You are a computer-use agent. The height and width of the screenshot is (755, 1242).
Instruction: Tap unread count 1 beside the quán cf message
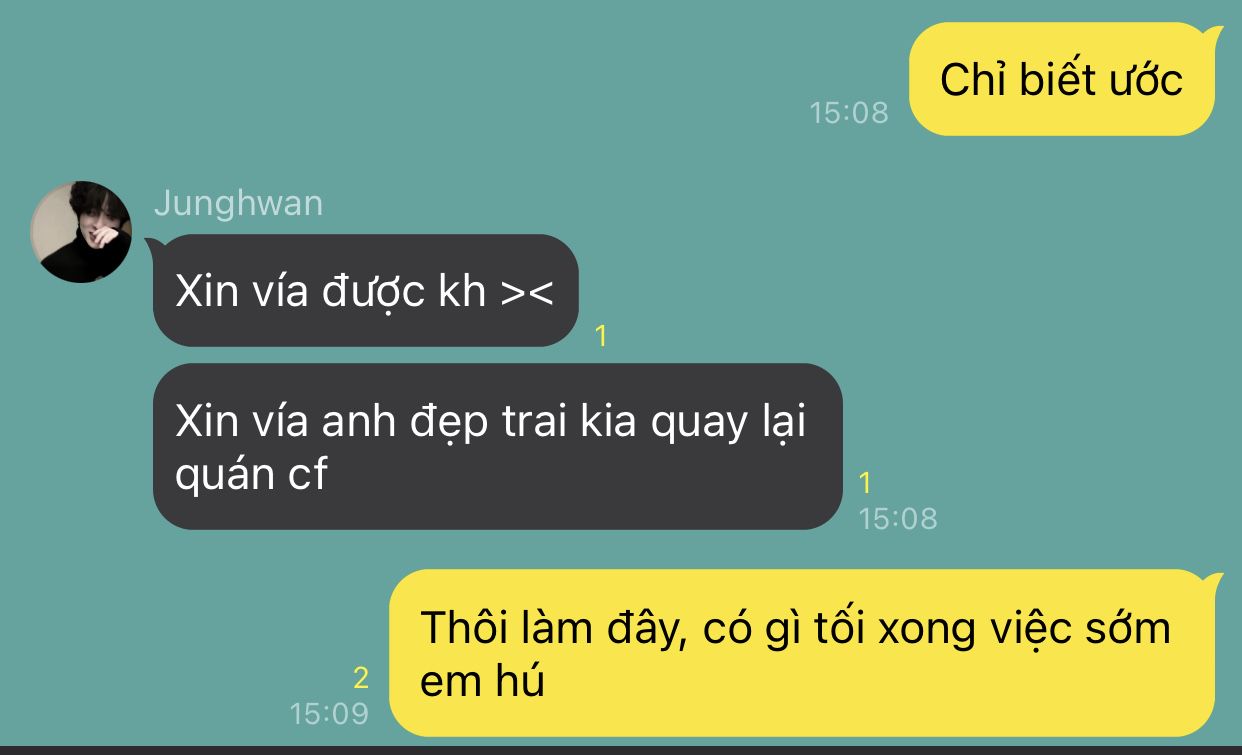866,483
